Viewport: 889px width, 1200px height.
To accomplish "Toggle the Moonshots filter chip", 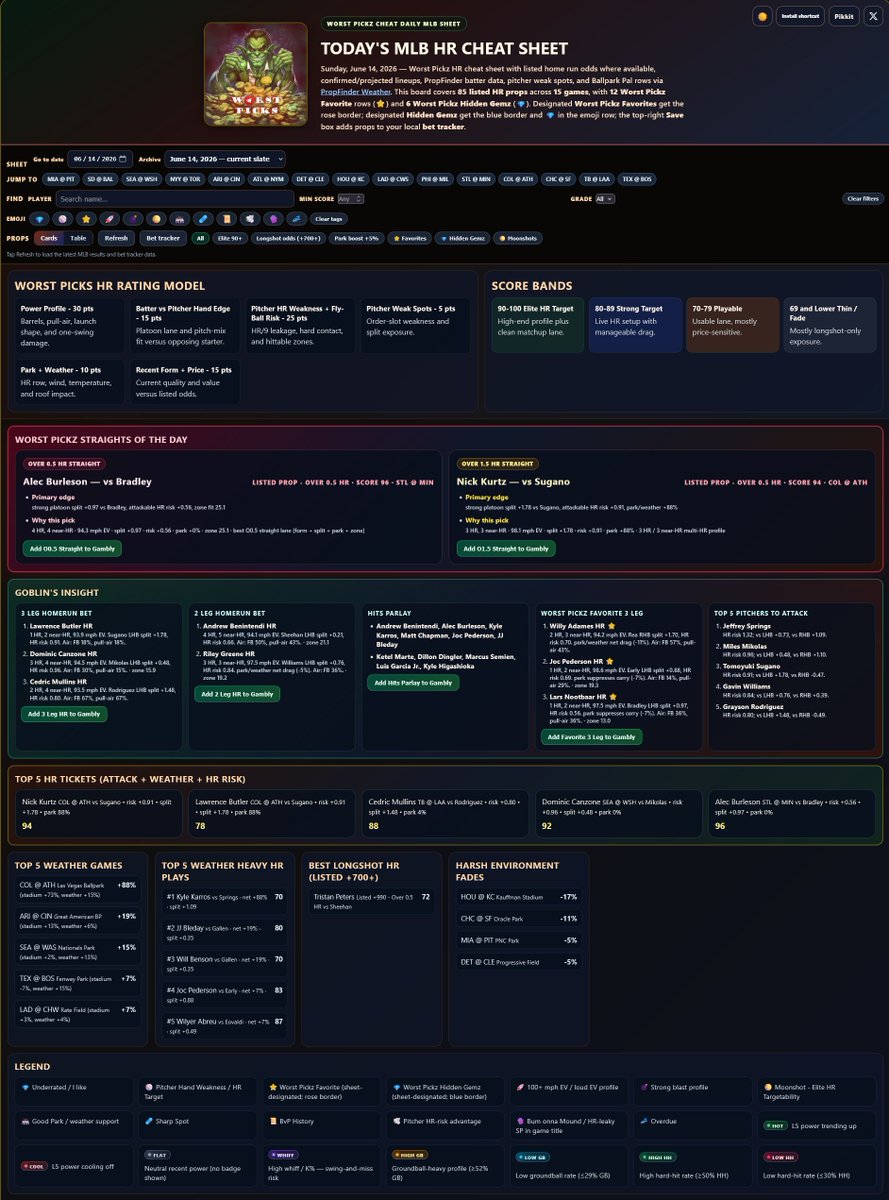I will click(519, 238).
